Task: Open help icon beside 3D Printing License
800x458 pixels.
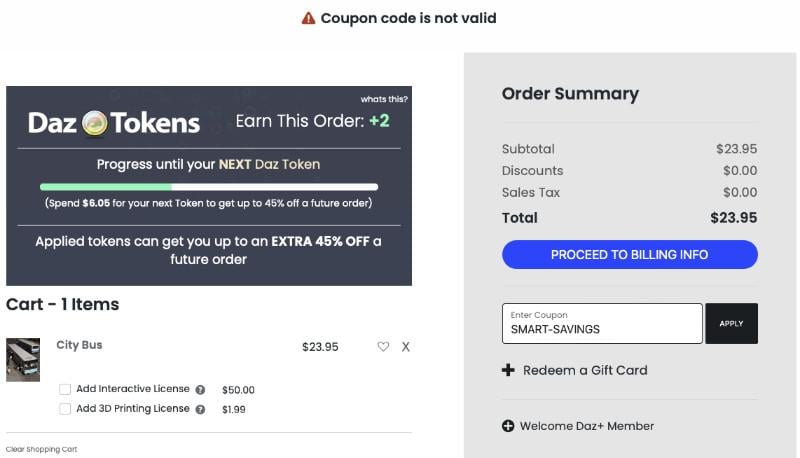Action: 200,409
